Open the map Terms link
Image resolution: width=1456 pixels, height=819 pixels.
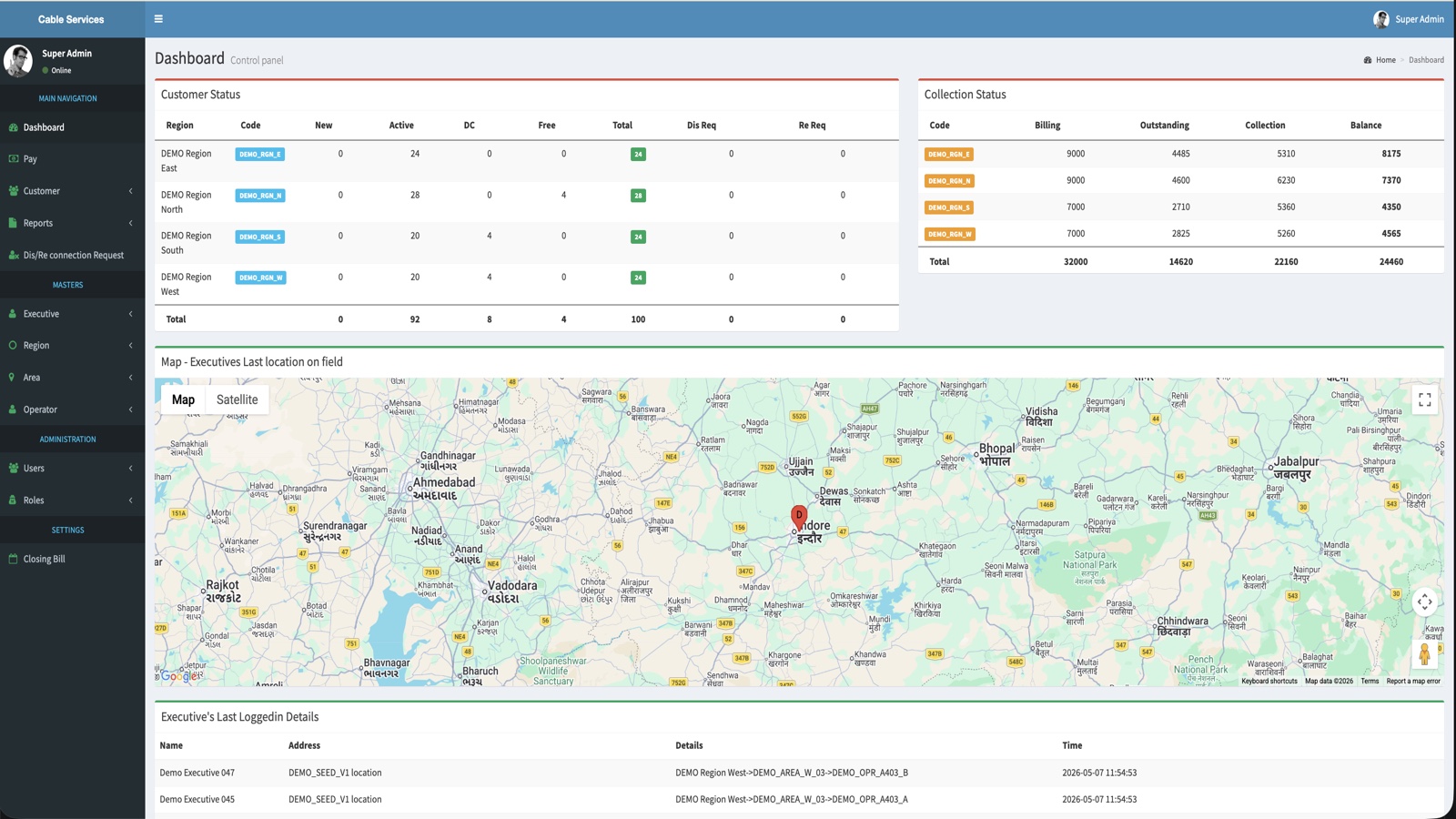click(1370, 681)
